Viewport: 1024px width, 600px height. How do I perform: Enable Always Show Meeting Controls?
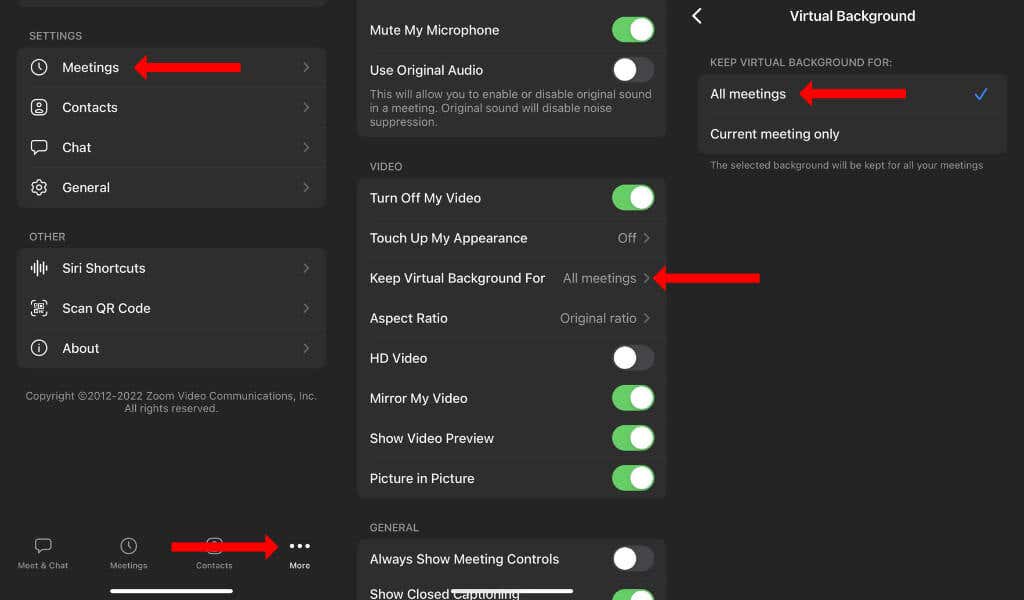[632, 559]
